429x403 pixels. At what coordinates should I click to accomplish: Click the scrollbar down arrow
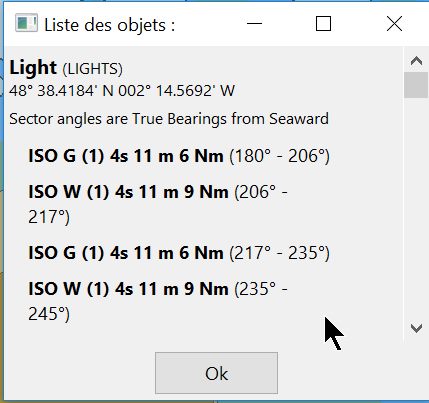coord(416,328)
